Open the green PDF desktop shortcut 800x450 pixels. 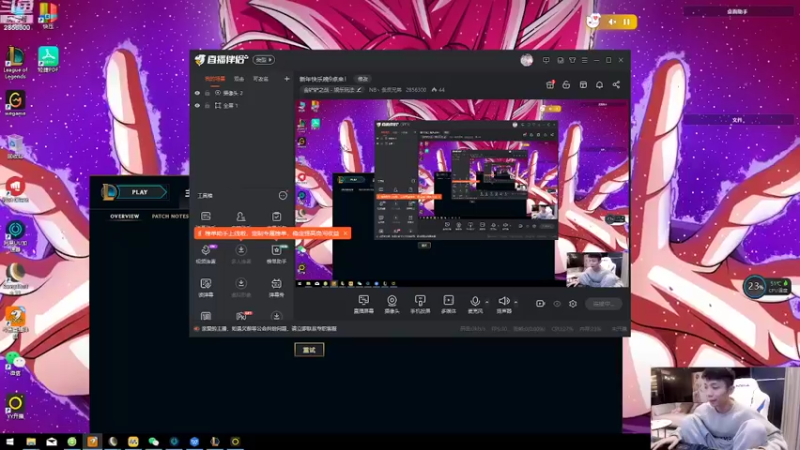click(48, 59)
